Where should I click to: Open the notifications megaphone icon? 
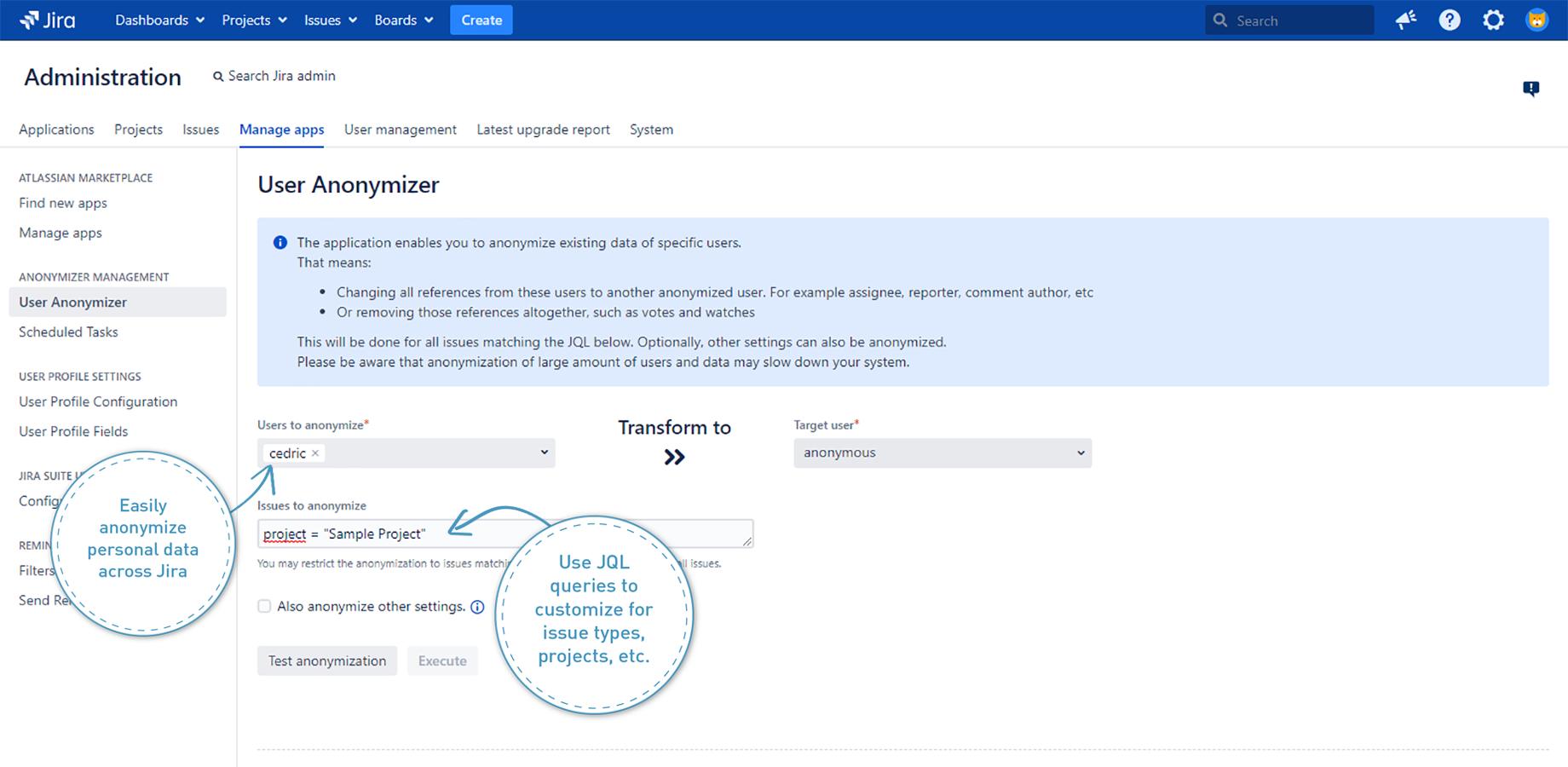1406,20
